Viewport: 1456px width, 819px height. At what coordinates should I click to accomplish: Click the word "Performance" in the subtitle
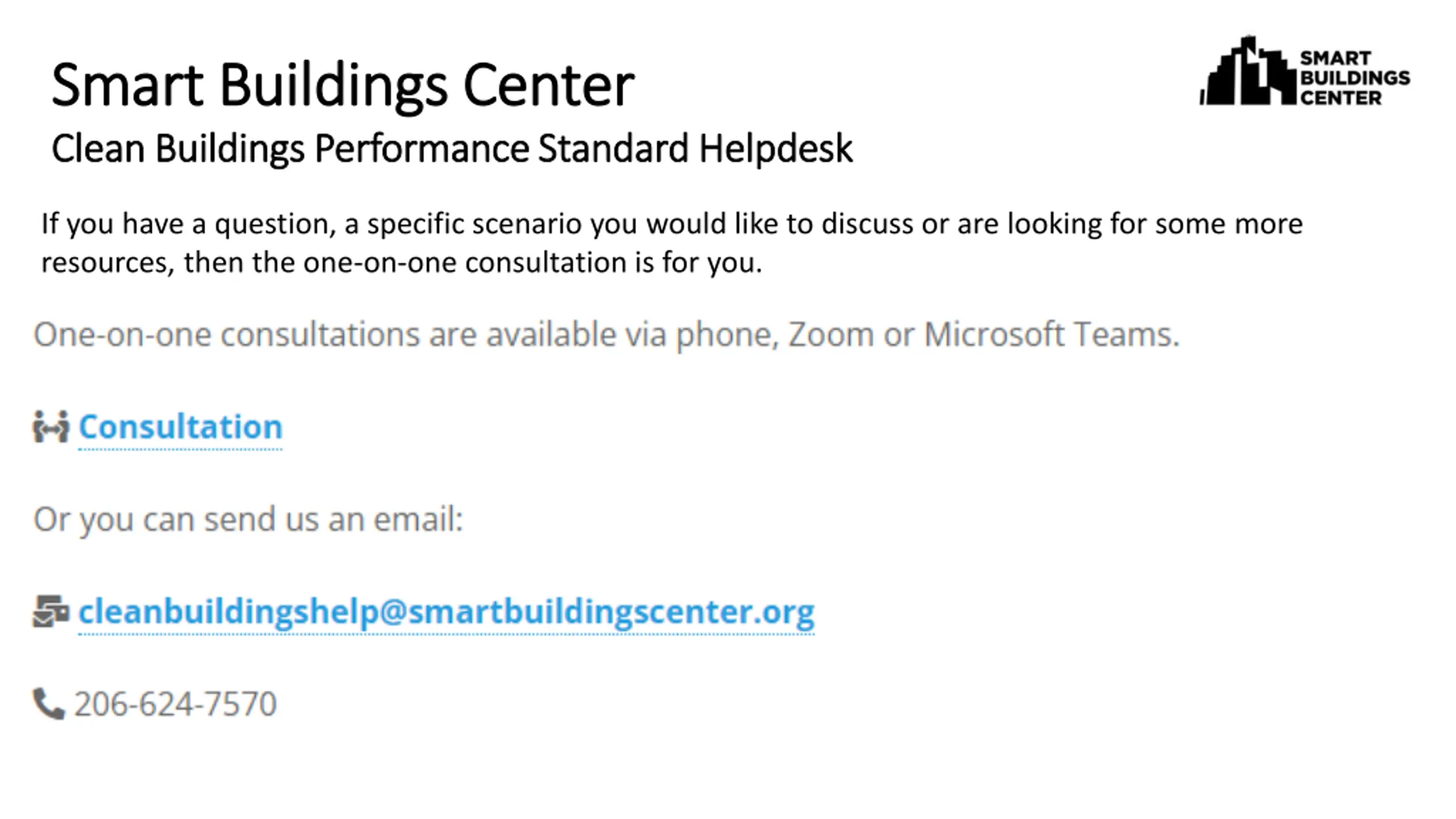coord(421,149)
